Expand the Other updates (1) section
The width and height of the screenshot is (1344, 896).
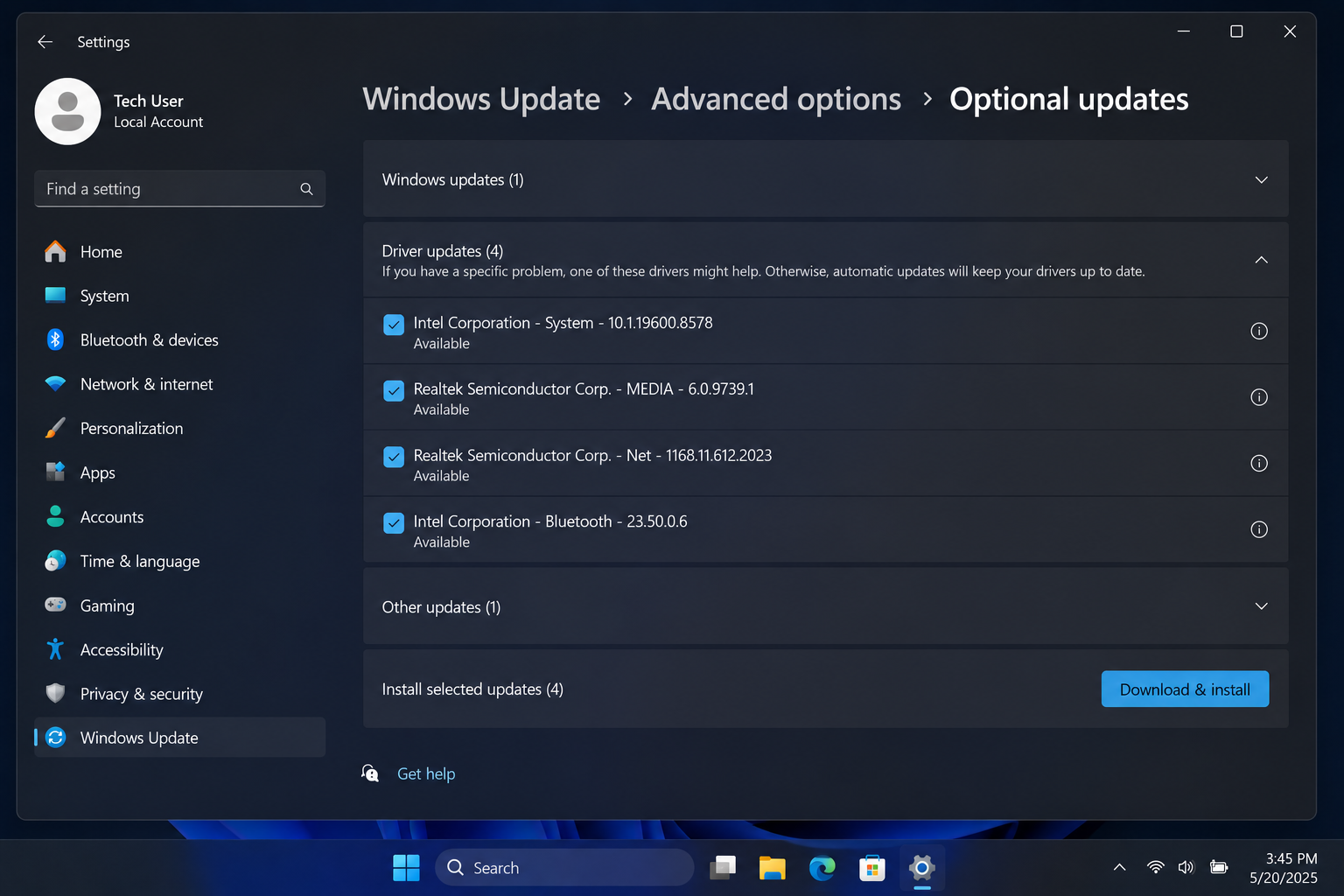click(1261, 606)
